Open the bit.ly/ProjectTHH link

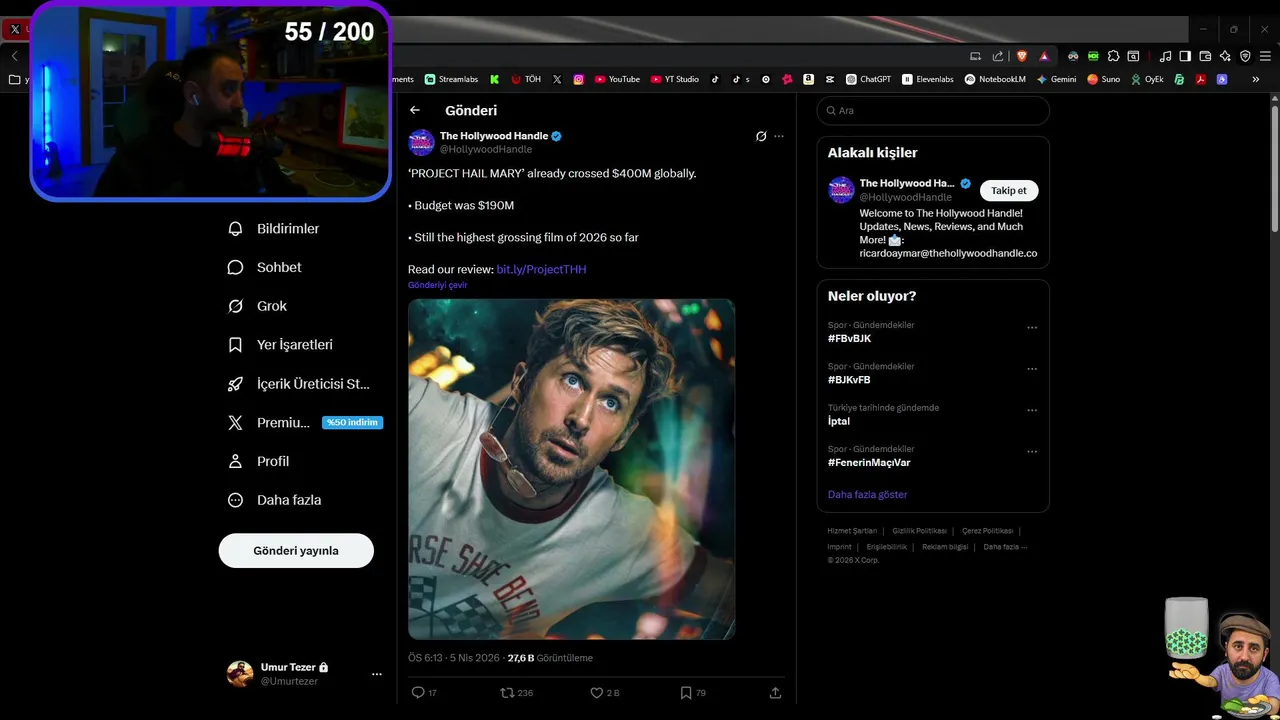pos(541,269)
